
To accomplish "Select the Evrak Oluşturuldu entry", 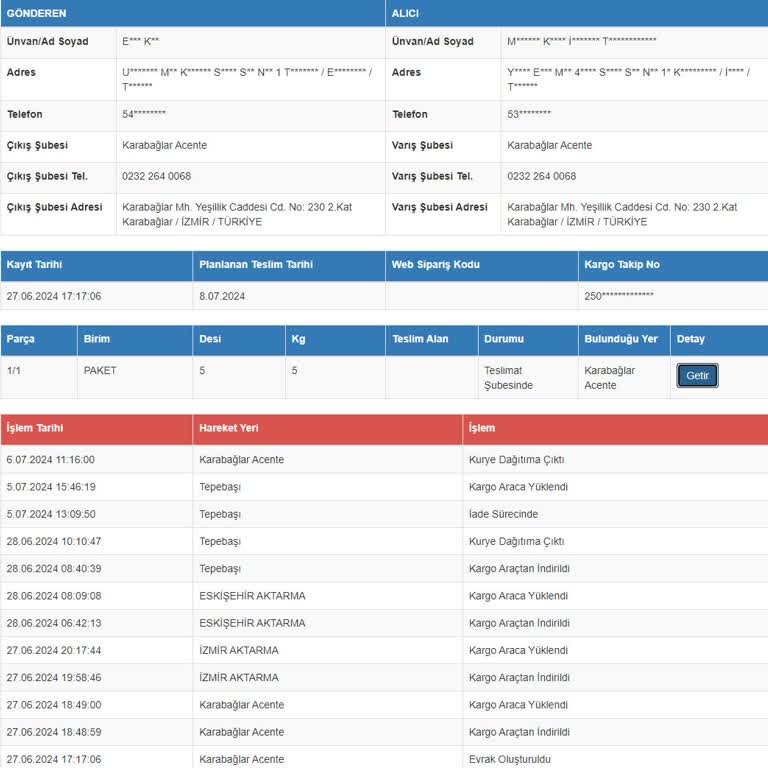I will 510,759.
